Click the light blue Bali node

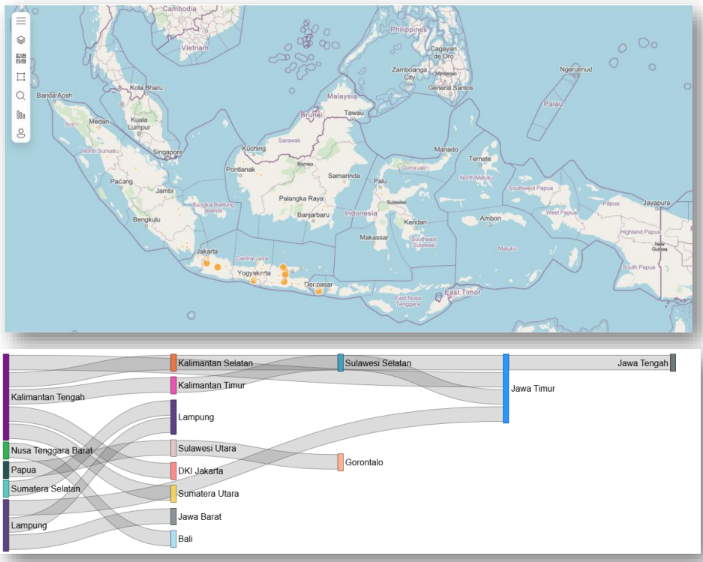(173, 539)
